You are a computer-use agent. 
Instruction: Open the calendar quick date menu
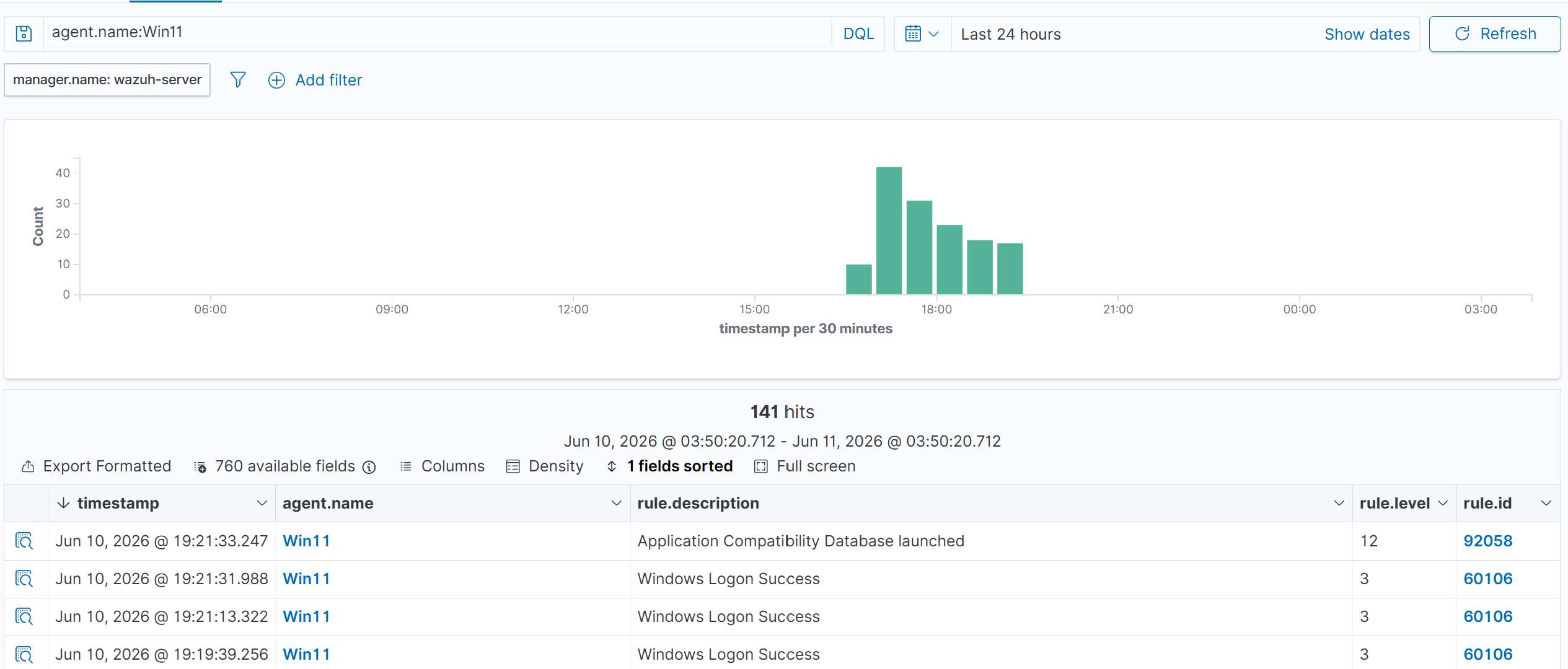coord(922,34)
